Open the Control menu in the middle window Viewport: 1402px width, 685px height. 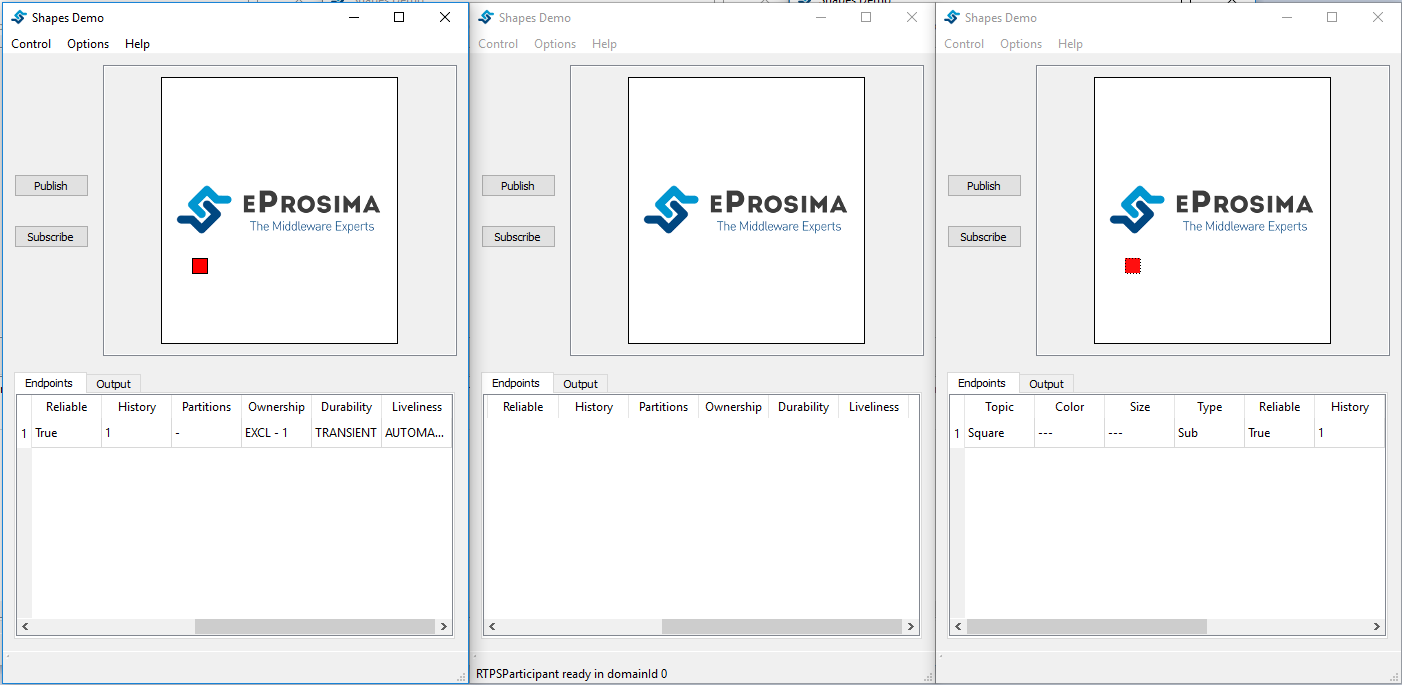point(498,44)
